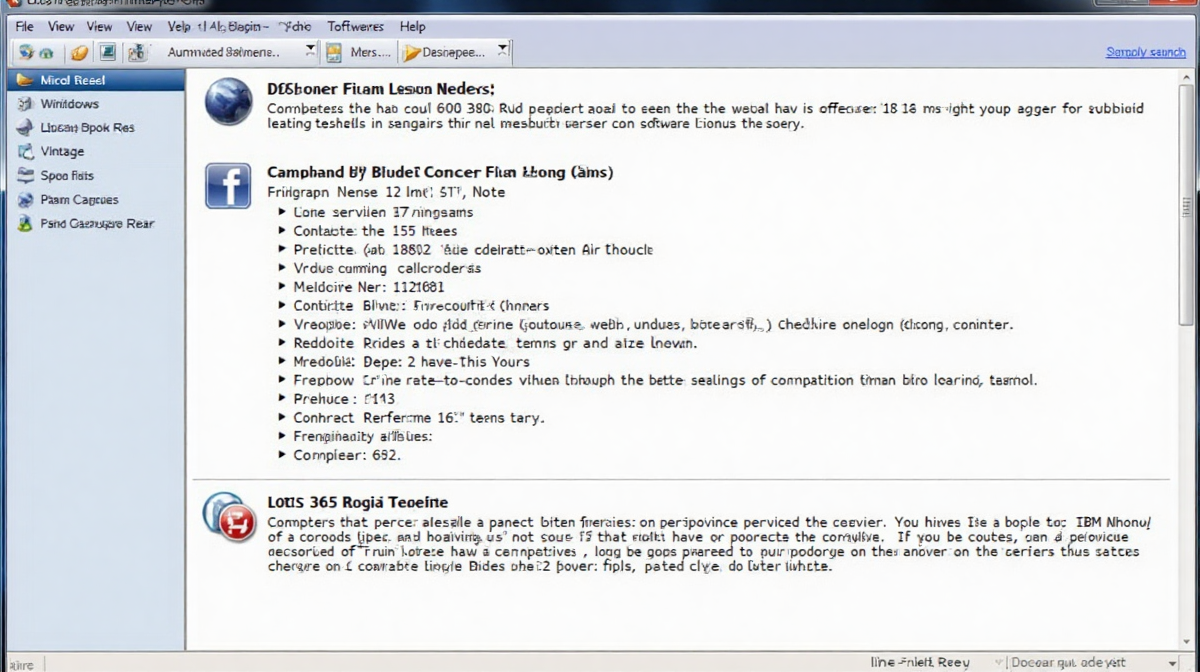Open the 'D£Sboner Fiam Leson Neders' heading

[x=380, y=89]
